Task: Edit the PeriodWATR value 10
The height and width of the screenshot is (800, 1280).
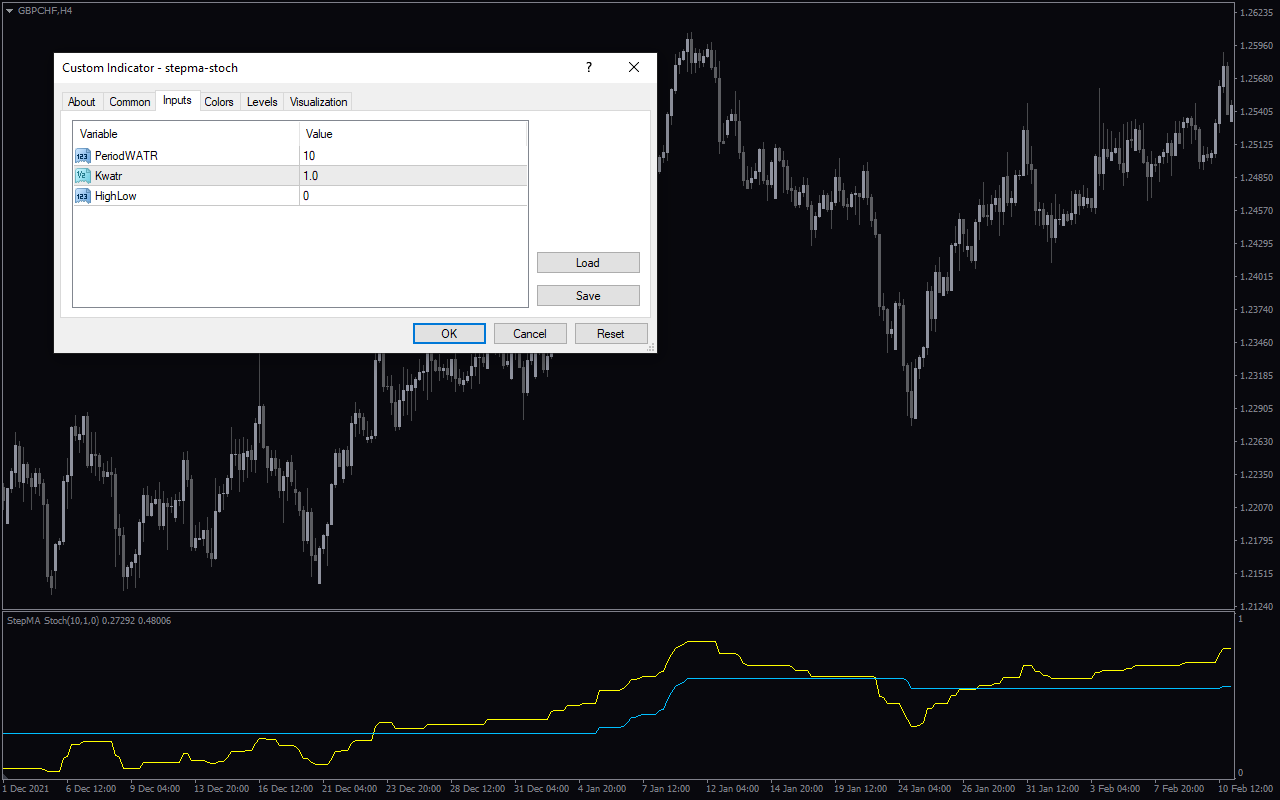Action: point(413,156)
